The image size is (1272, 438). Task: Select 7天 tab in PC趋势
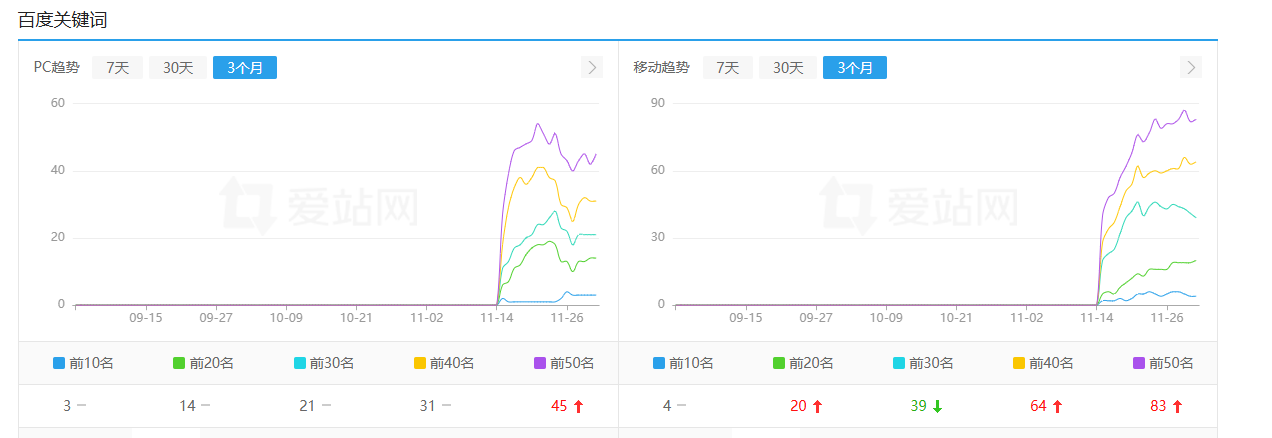[x=118, y=68]
